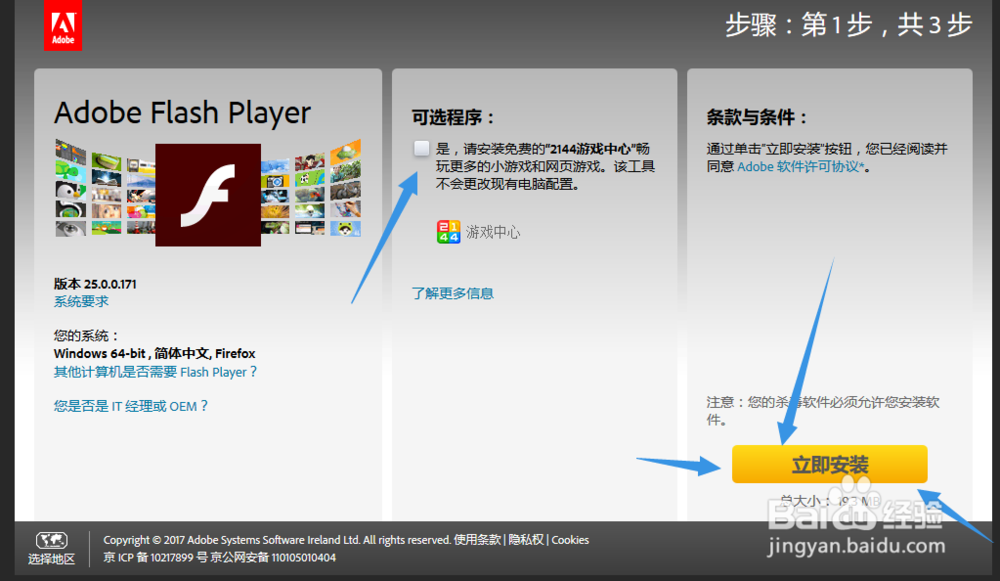Click the 步骤：第1步，共3步 text
Image resolution: width=1000 pixels, height=581 pixels.
pos(849,26)
